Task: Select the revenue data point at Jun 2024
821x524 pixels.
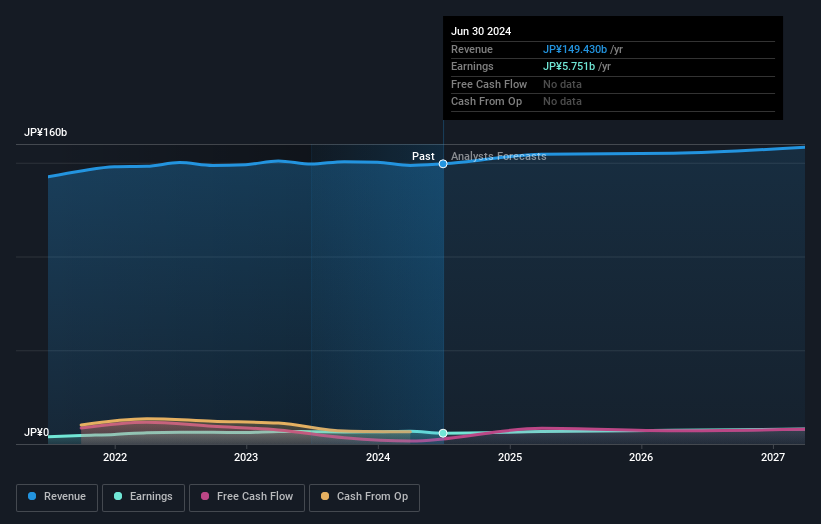Action: (x=443, y=164)
